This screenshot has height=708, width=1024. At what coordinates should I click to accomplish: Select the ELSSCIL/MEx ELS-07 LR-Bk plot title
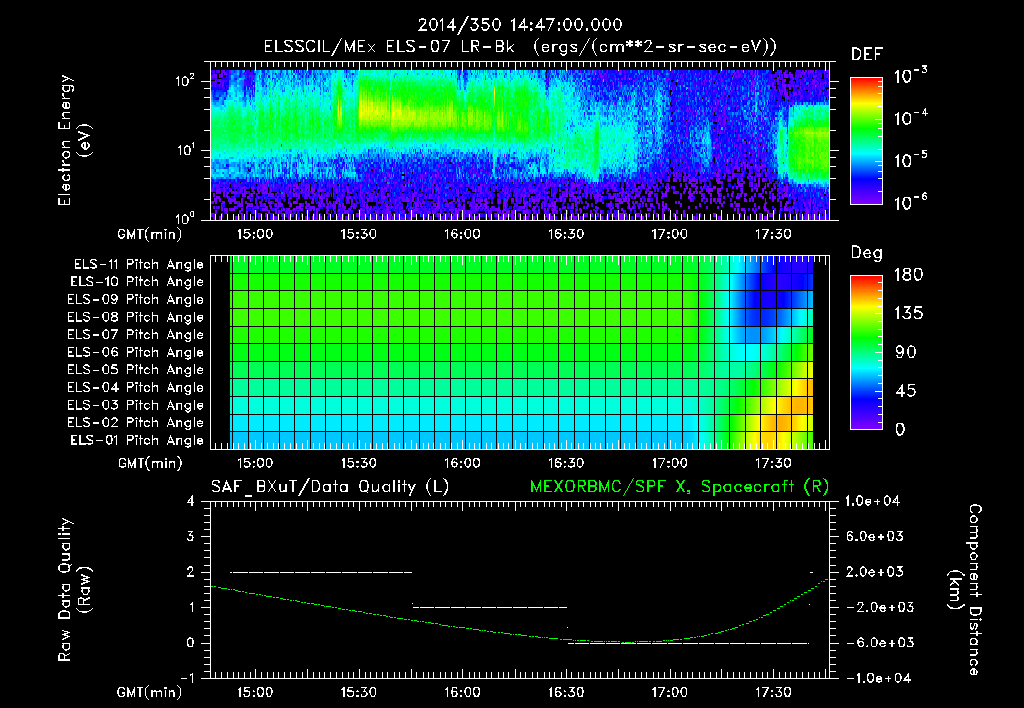pos(520,47)
